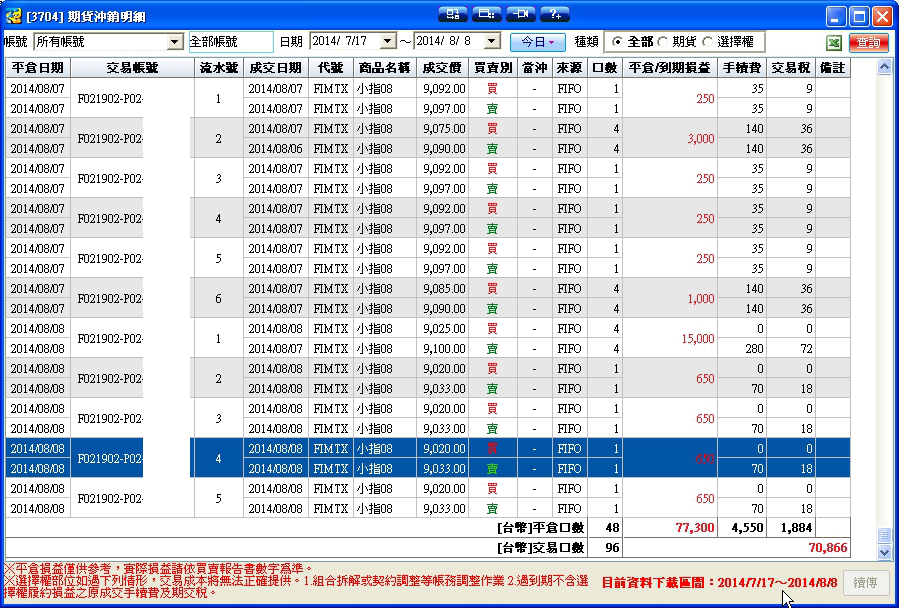Open the 所有帳號 account dropdown
Image resolution: width=899 pixels, height=608 pixels.
point(174,42)
